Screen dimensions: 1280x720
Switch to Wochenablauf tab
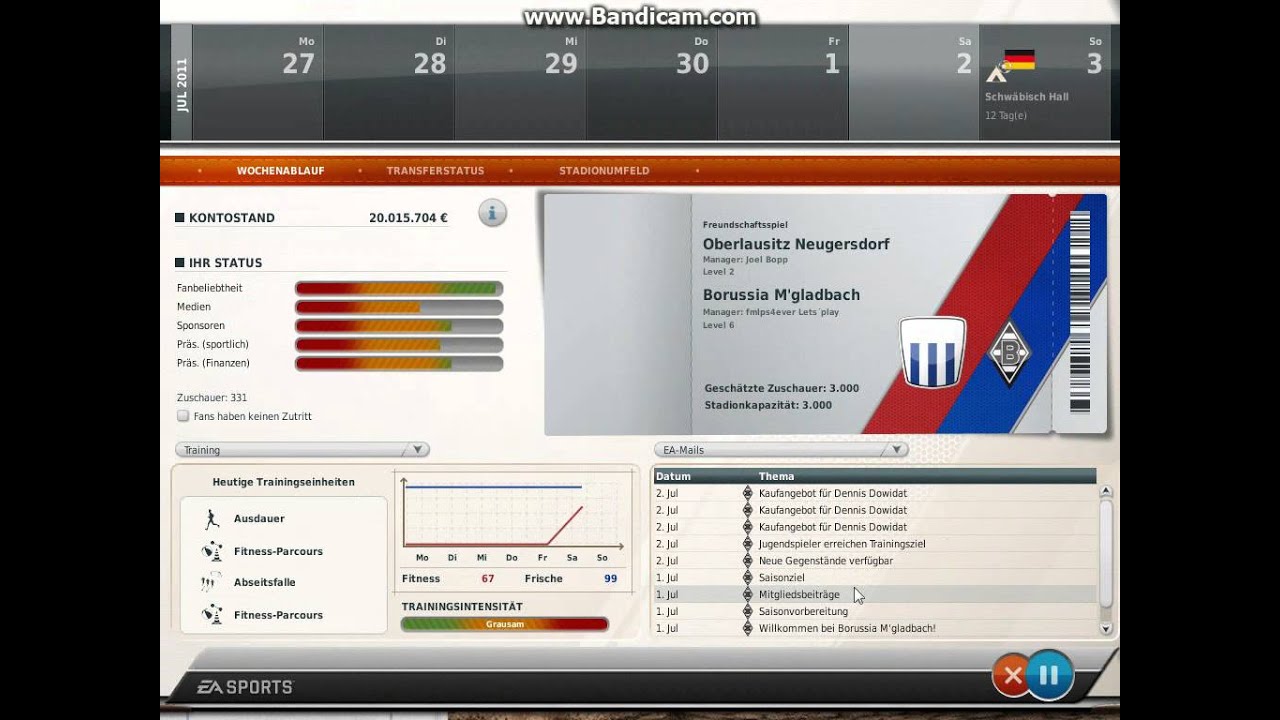click(x=280, y=171)
